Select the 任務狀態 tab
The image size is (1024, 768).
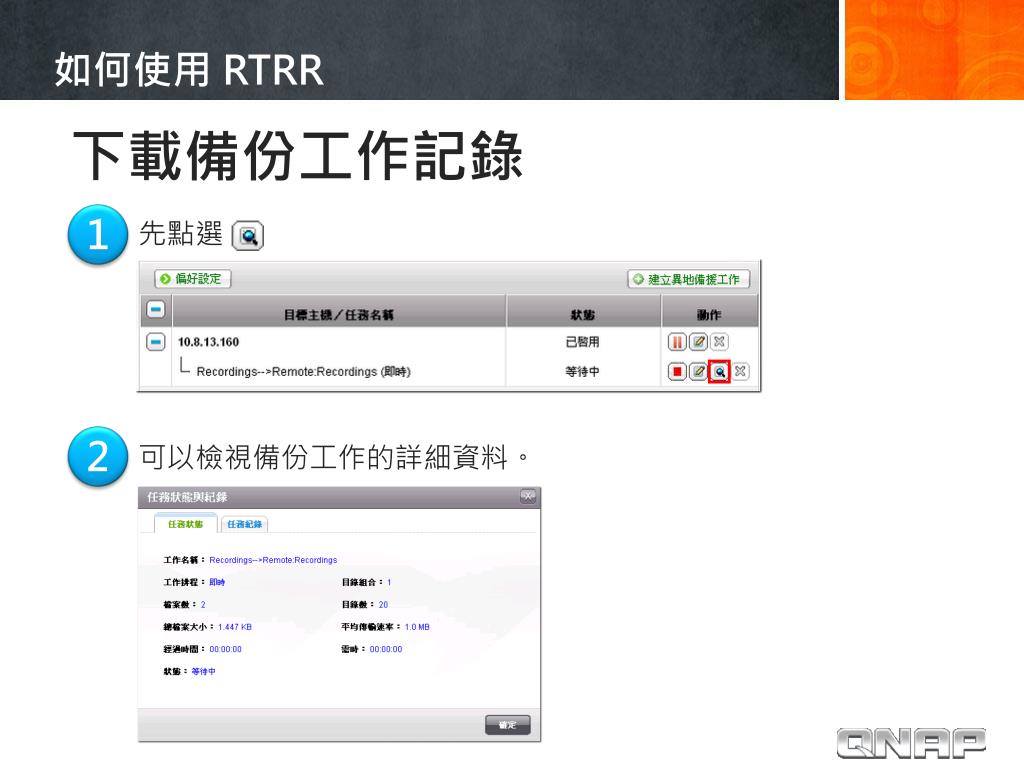tap(185, 524)
